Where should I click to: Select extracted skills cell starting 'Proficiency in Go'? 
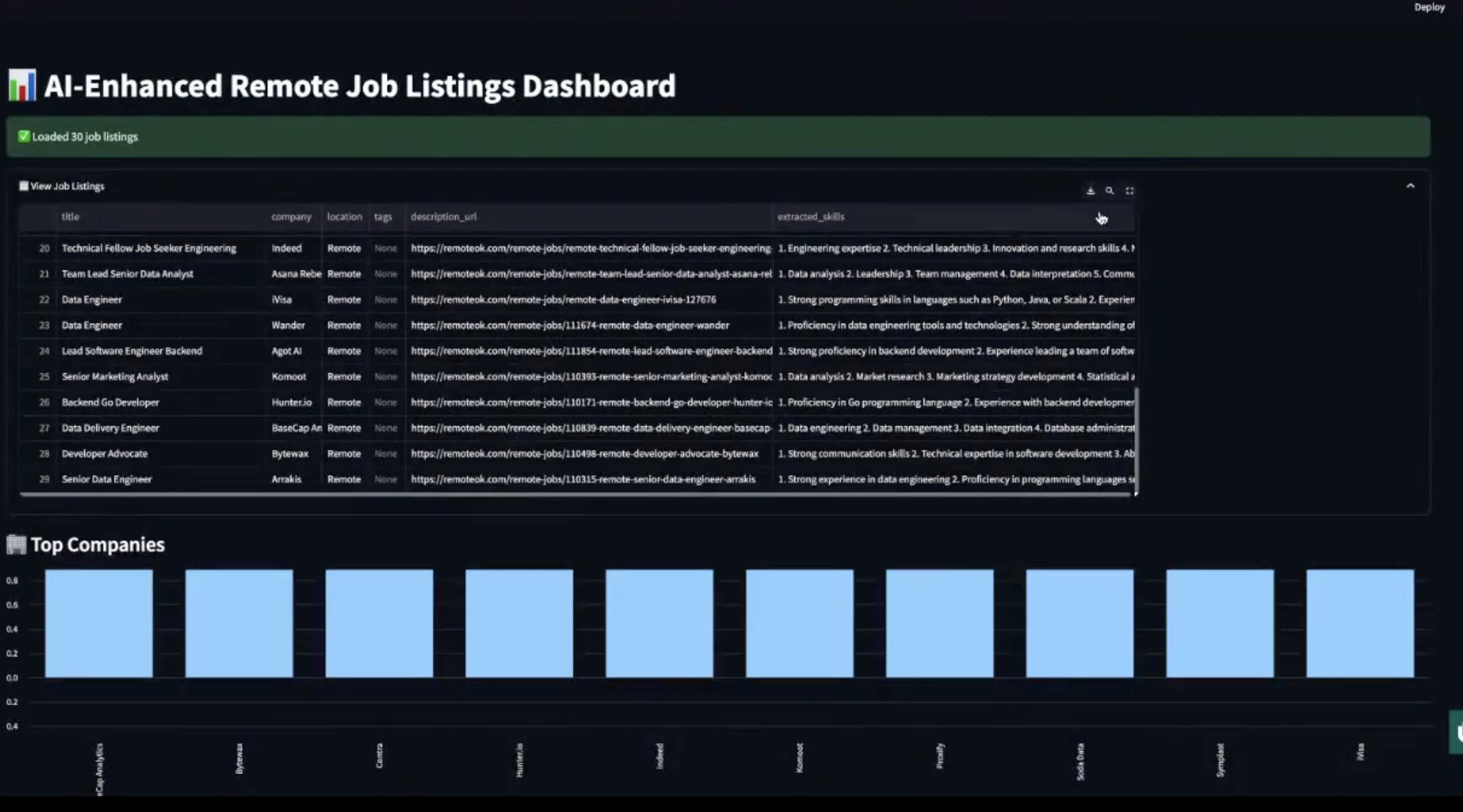[x=953, y=402]
